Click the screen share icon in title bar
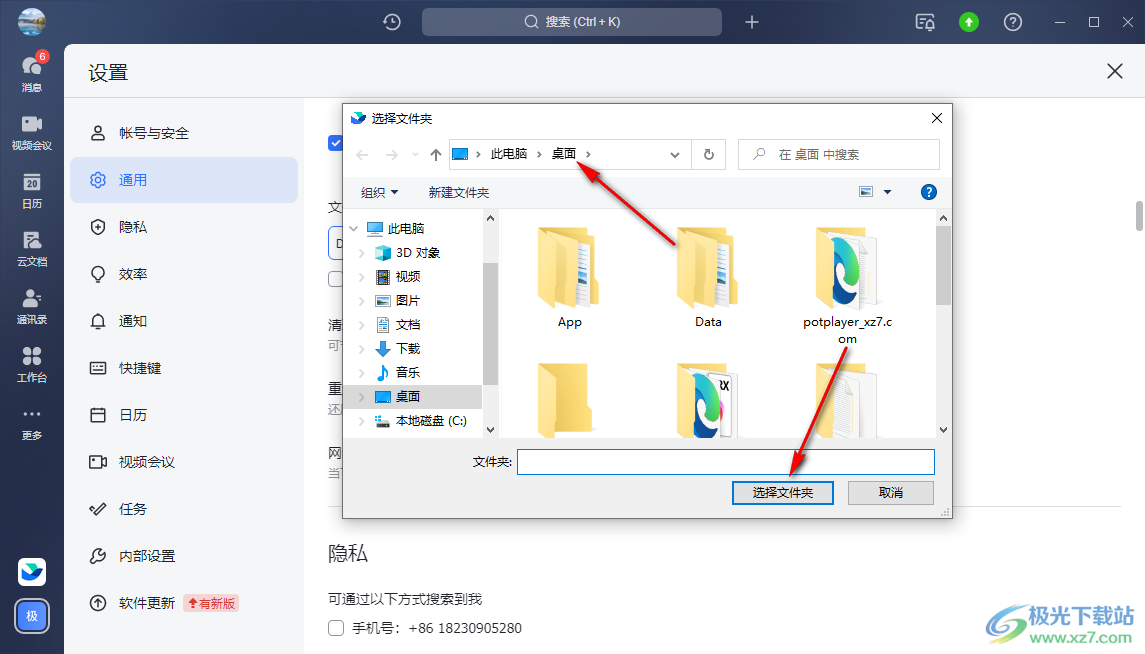 tap(925, 22)
